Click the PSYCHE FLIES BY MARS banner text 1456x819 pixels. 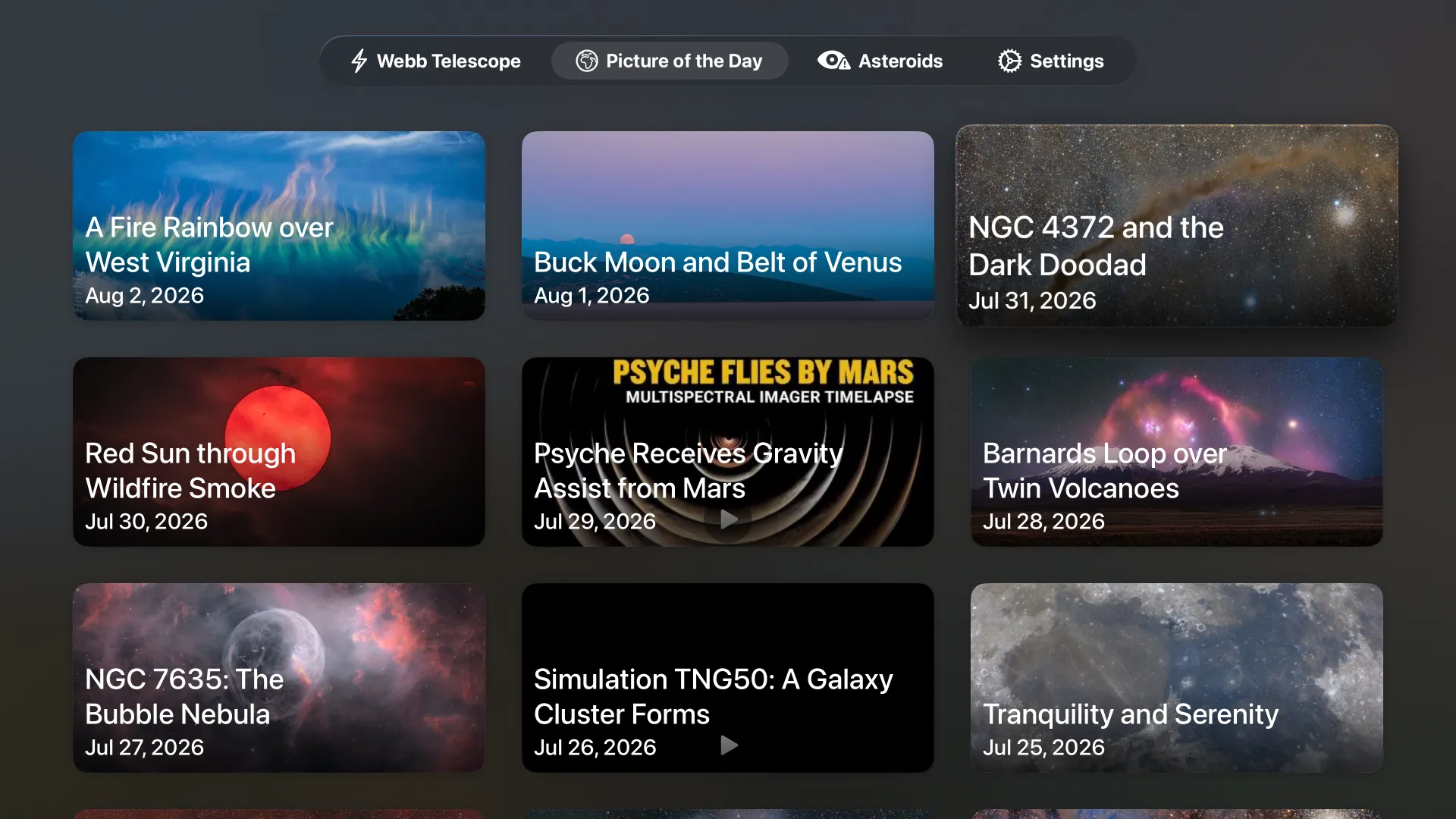763,372
